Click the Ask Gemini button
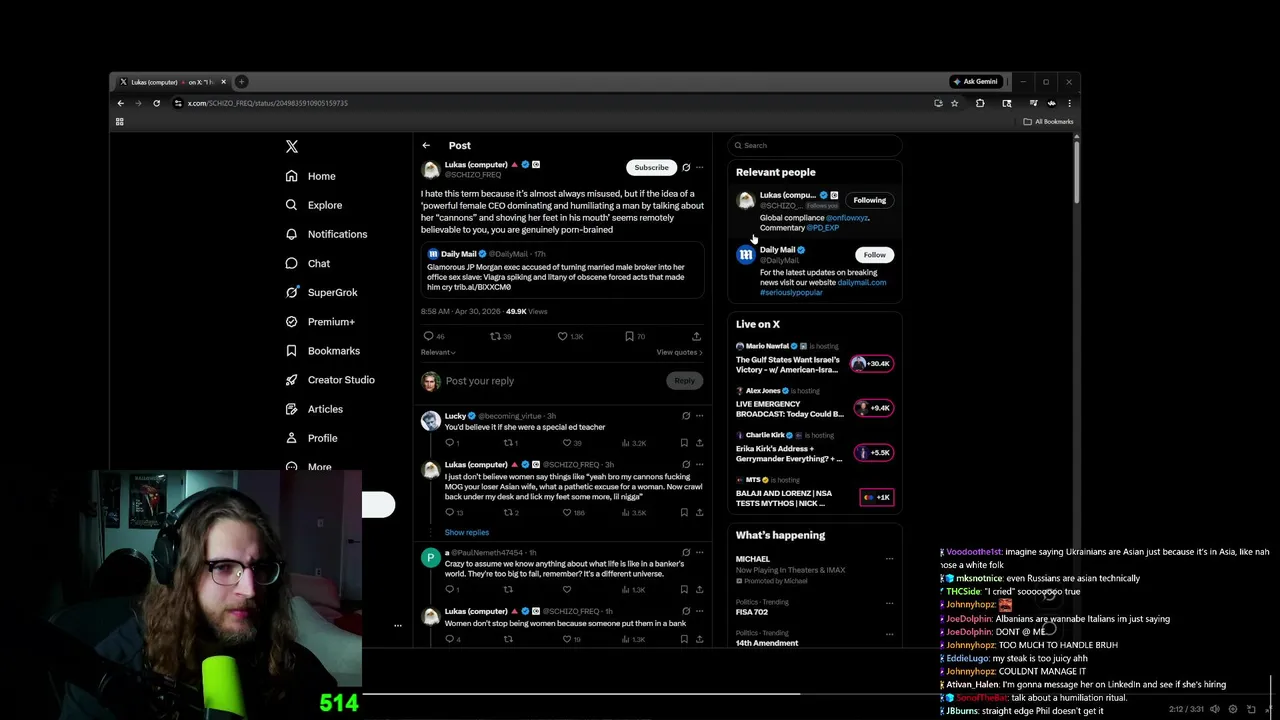1280x720 pixels. (975, 82)
